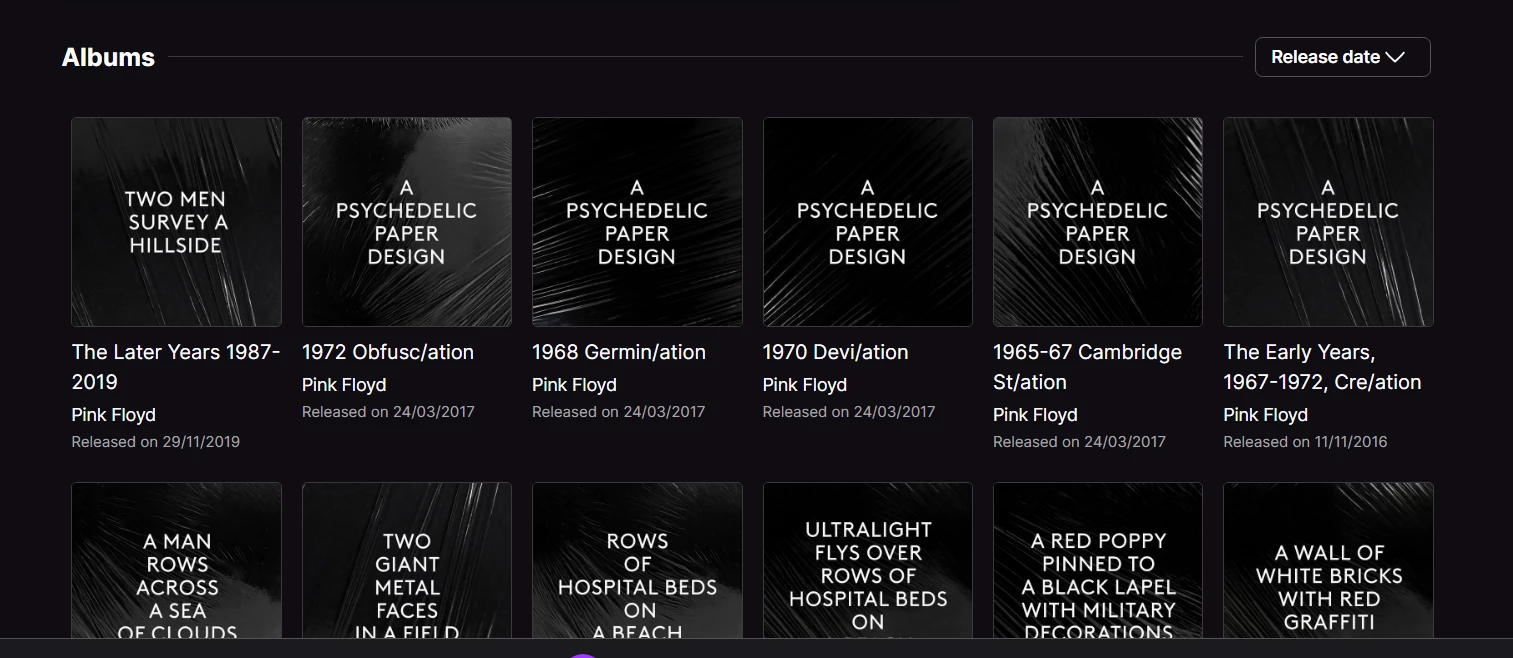Open the Rows of Hospital Beds on a Beach cover
The image size is (1513, 658).
click(637, 560)
